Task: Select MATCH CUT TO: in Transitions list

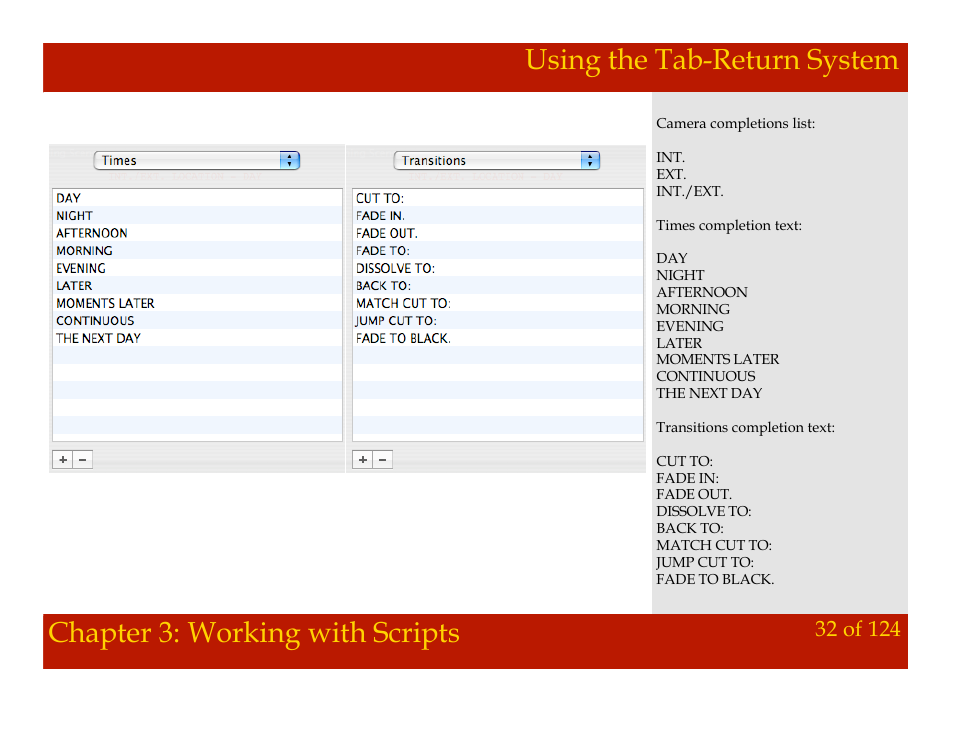Action: [498, 304]
